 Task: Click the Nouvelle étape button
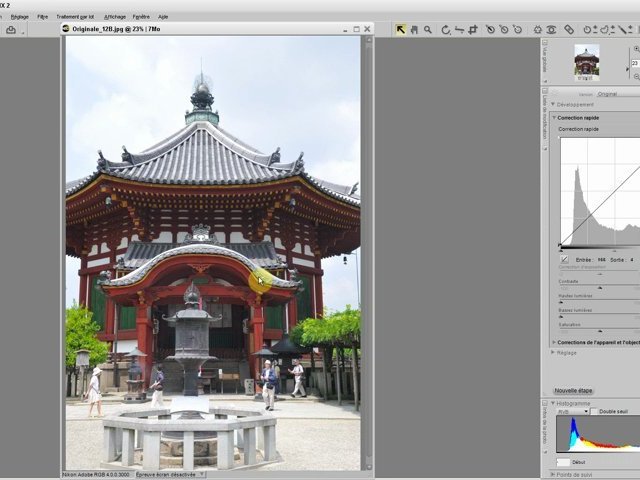[574, 391]
